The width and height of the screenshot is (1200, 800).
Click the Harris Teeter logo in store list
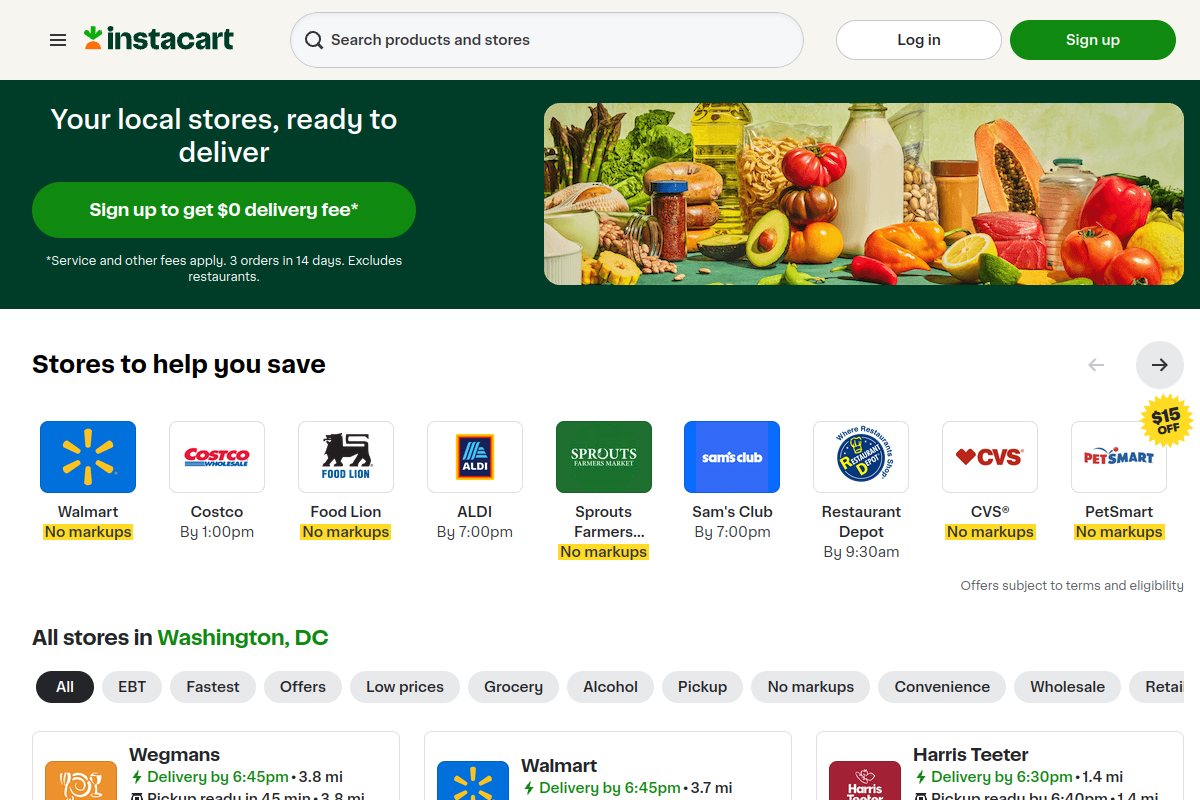click(865, 781)
